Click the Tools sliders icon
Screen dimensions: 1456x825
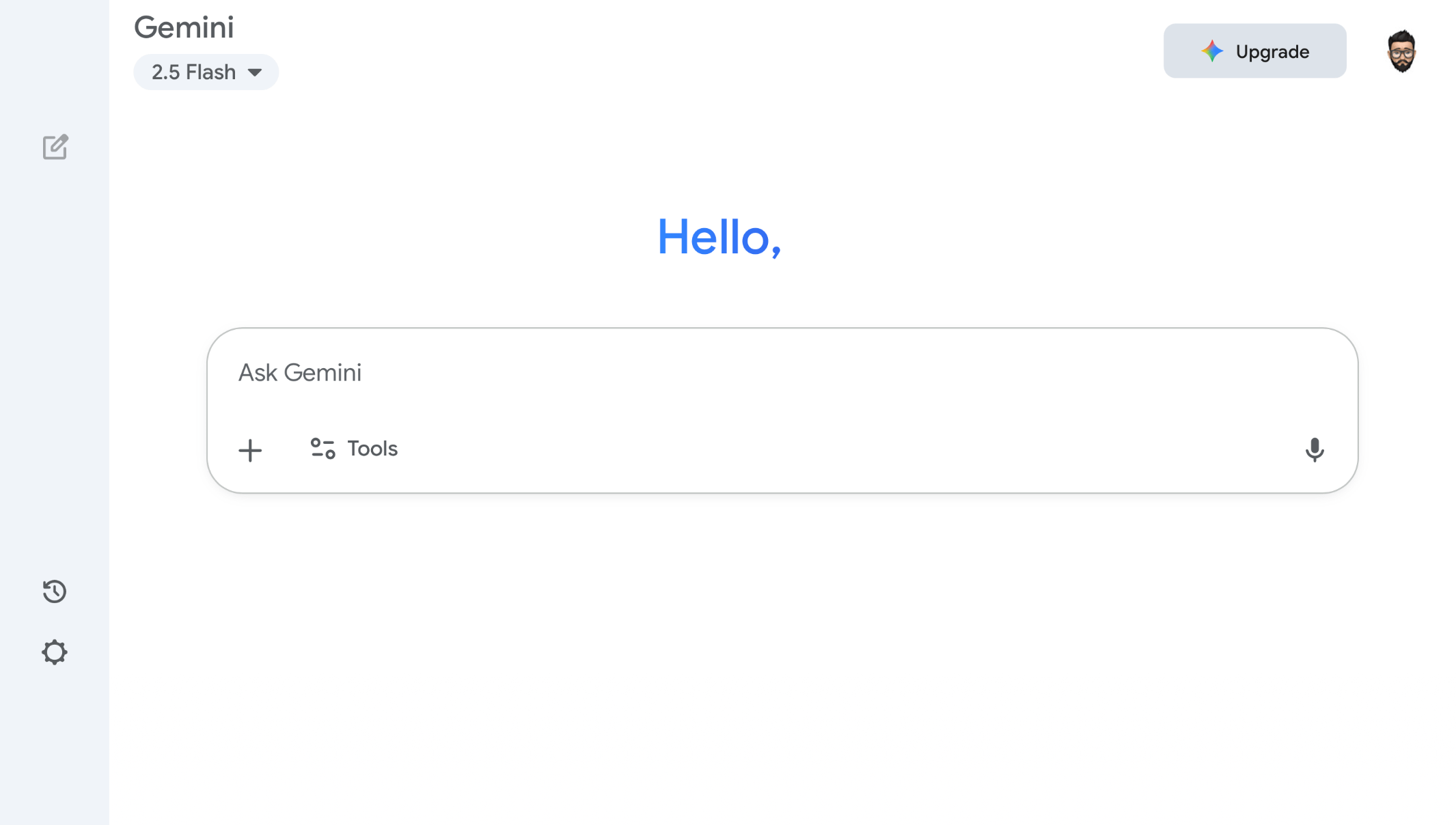(x=322, y=449)
